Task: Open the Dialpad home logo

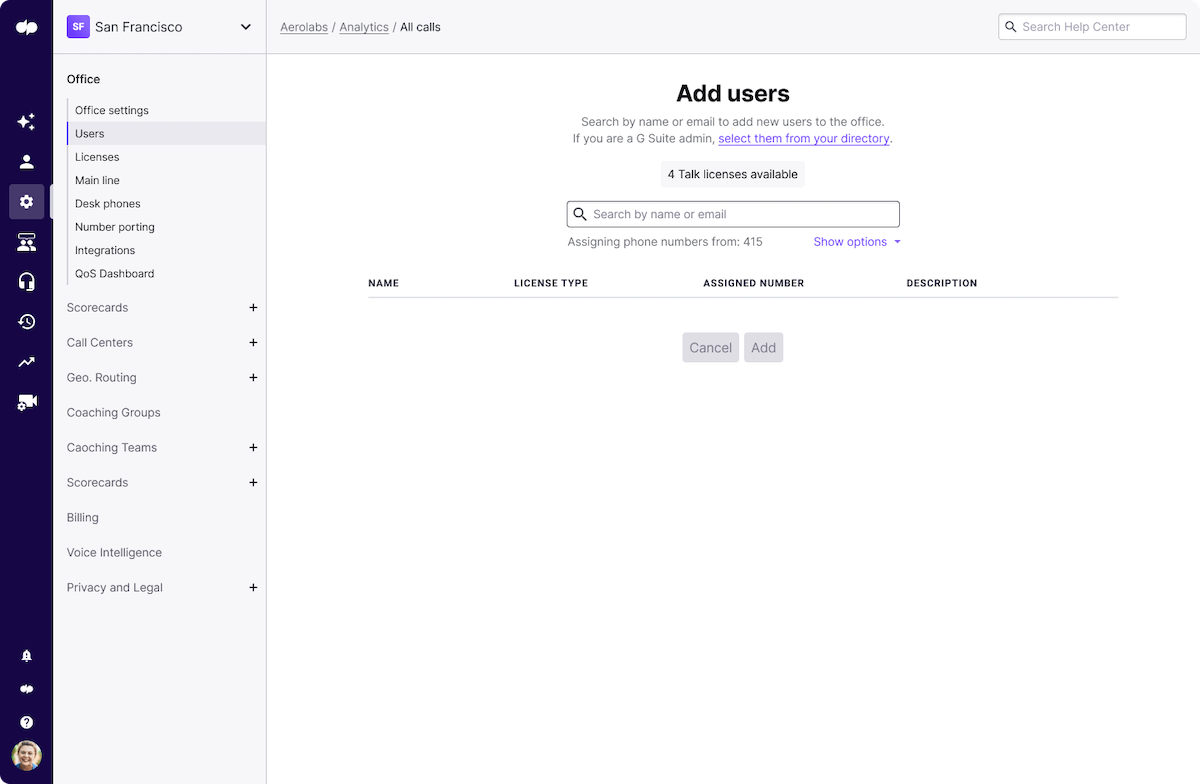Action: click(x=26, y=27)
